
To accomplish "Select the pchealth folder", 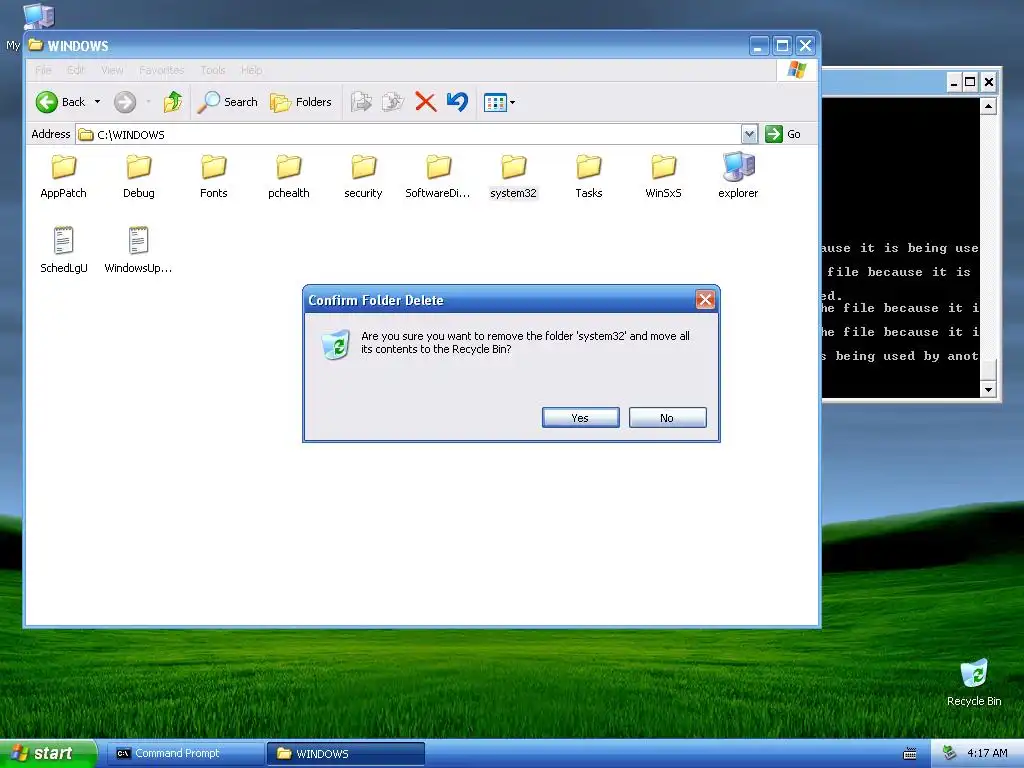I will 289,175.
